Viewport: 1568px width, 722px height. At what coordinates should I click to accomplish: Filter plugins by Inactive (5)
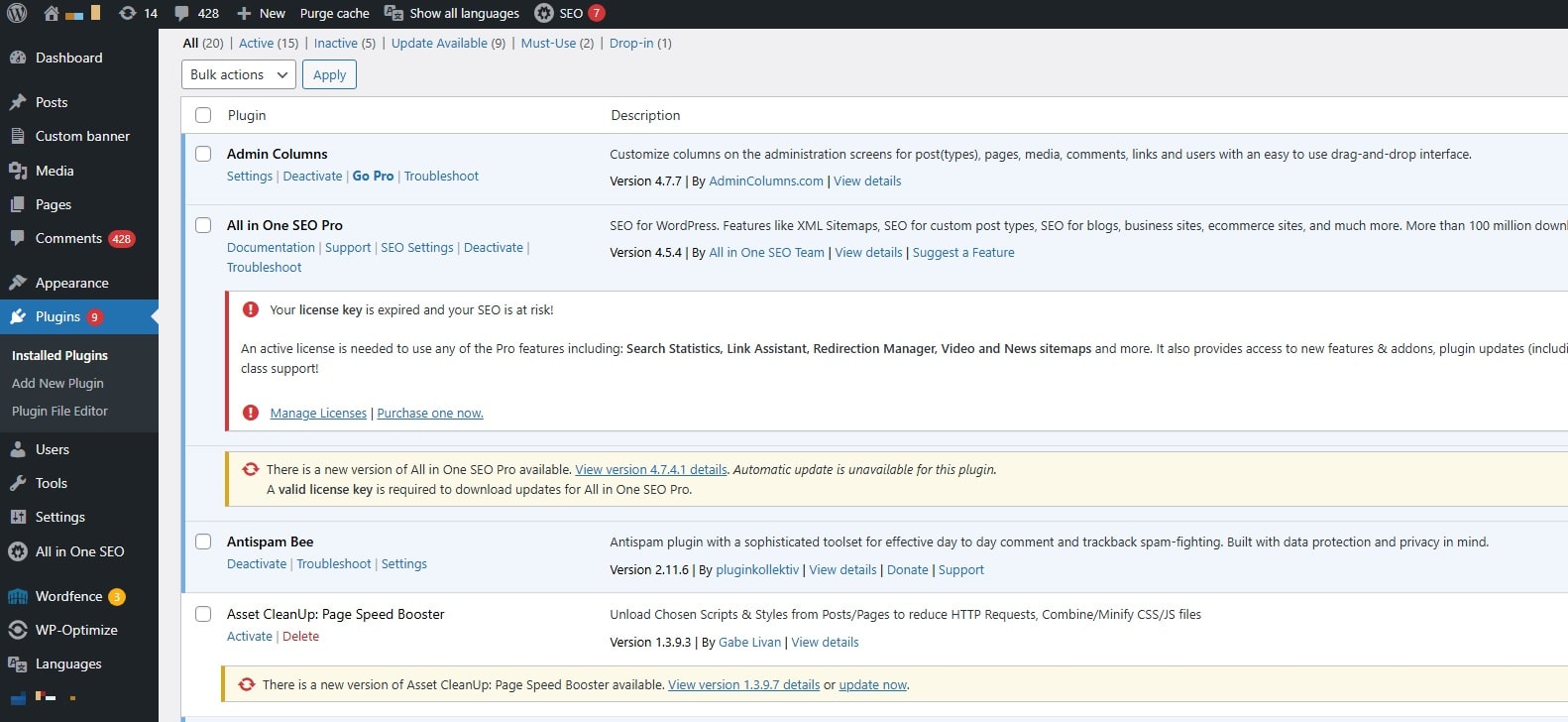[345, 43]
